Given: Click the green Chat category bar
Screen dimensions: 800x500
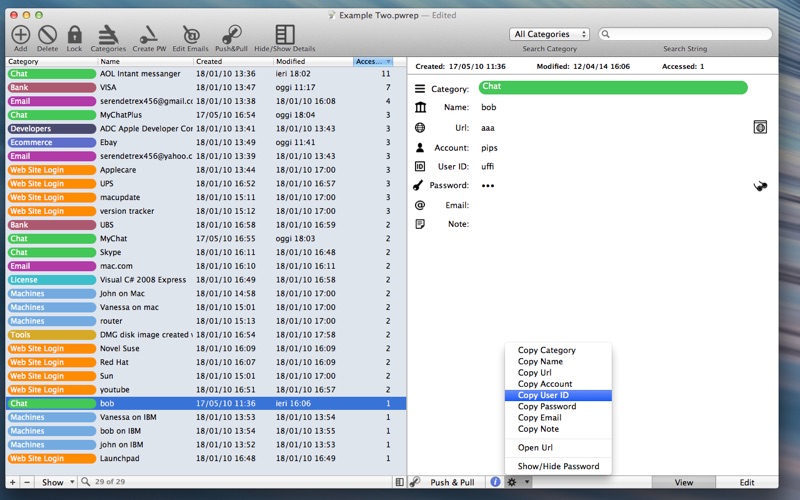Looking at the screenshot, I should pos(612,88).
